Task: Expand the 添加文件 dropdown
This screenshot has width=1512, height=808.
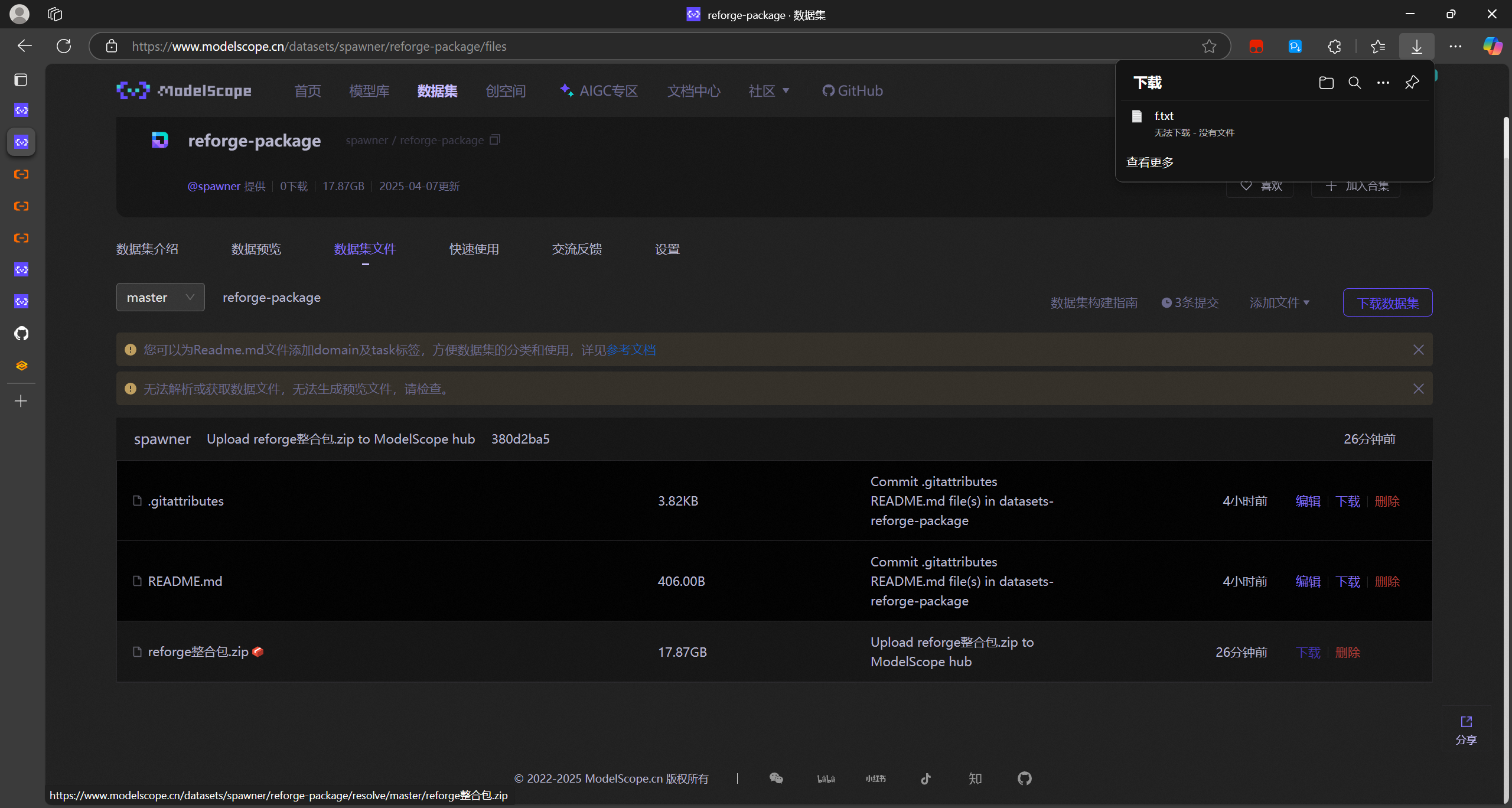Action: pos(1279,302)
